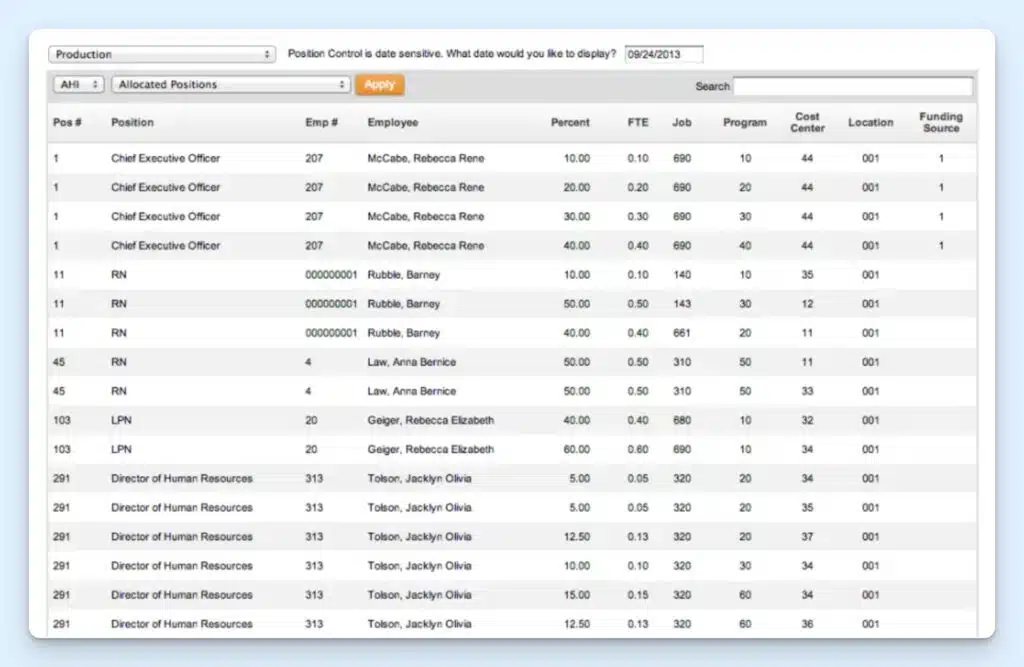The image size is (1024, 667).
Task: Click the LPN position with Job 680
Action: [121, 420]
